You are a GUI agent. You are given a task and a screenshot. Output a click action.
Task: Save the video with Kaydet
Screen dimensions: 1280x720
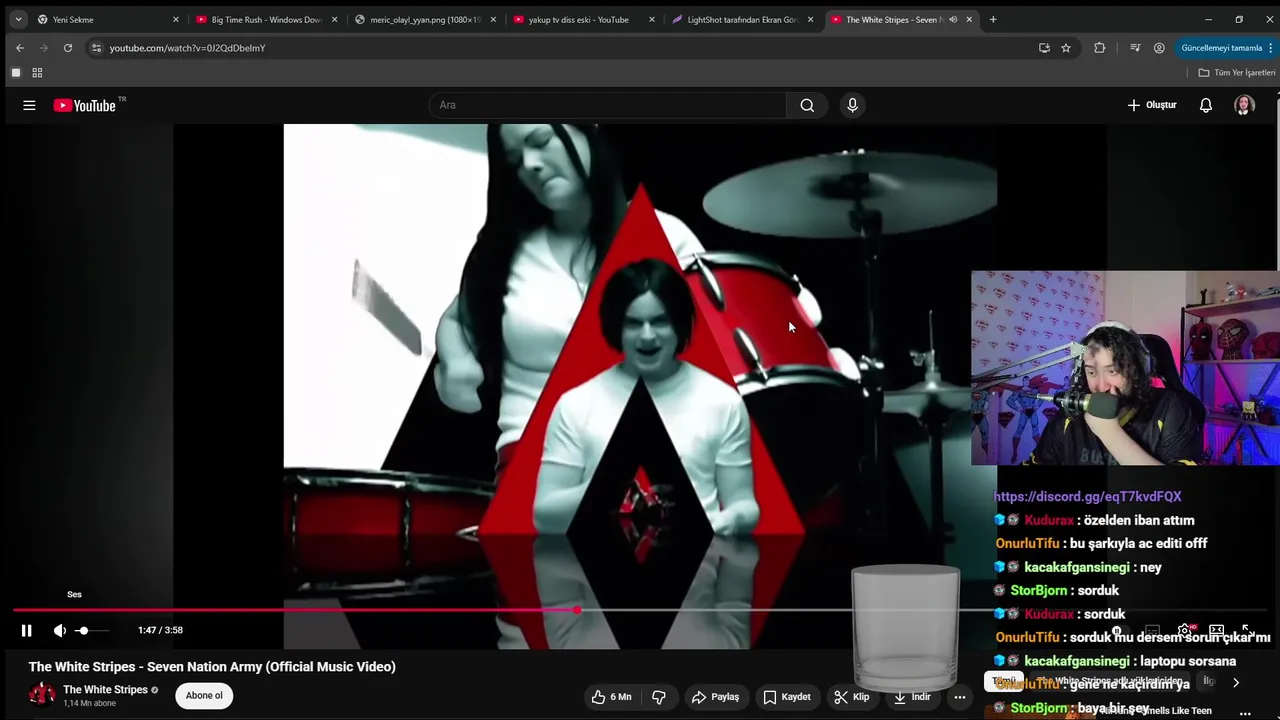coord(787,697)
